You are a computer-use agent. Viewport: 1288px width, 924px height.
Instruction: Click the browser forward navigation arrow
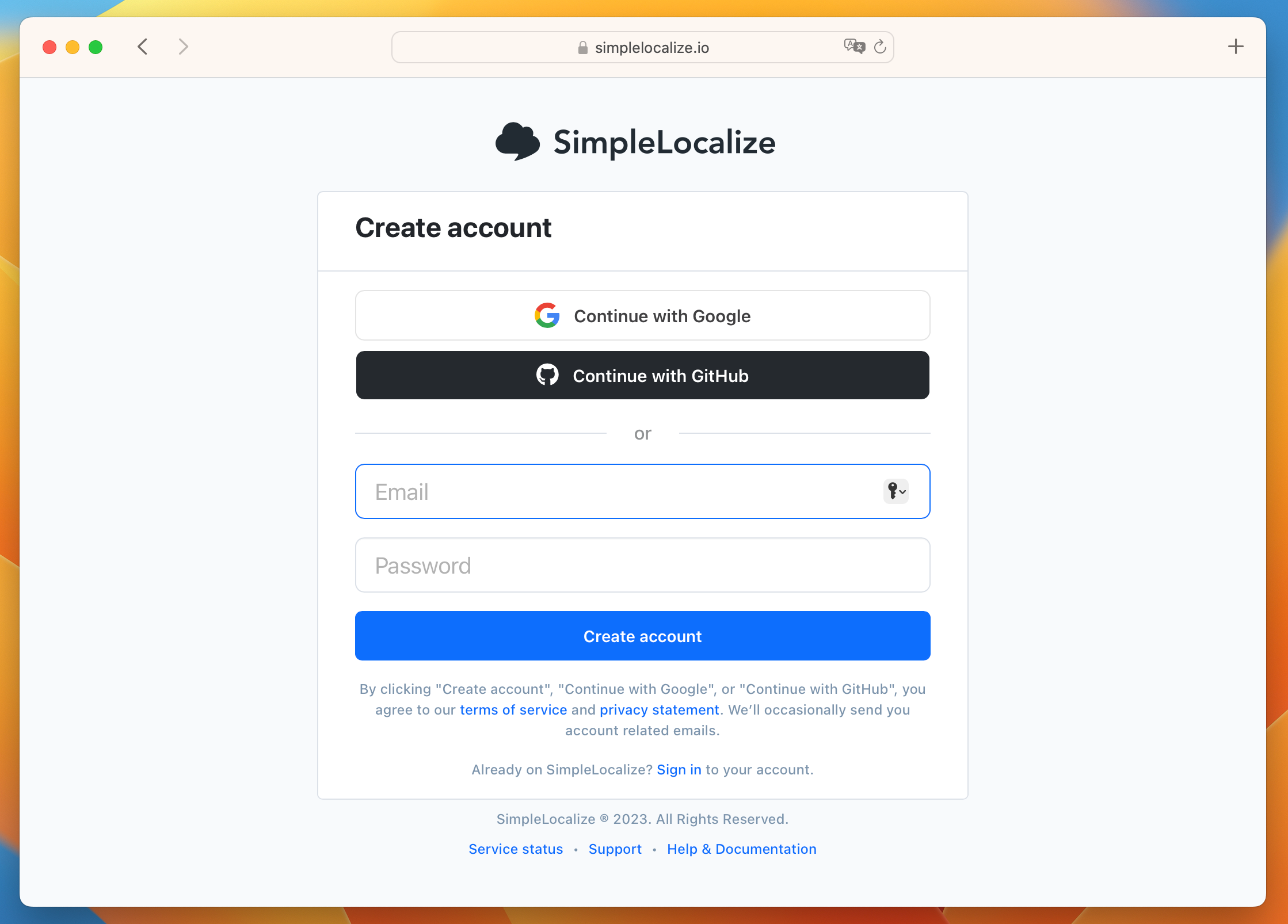point(183,46)
